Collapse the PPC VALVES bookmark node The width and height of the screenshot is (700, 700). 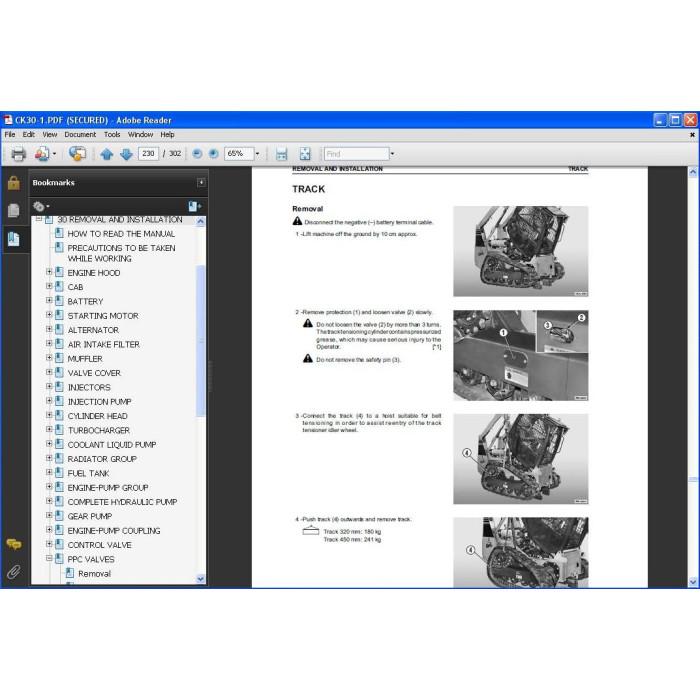click(49, 558)
